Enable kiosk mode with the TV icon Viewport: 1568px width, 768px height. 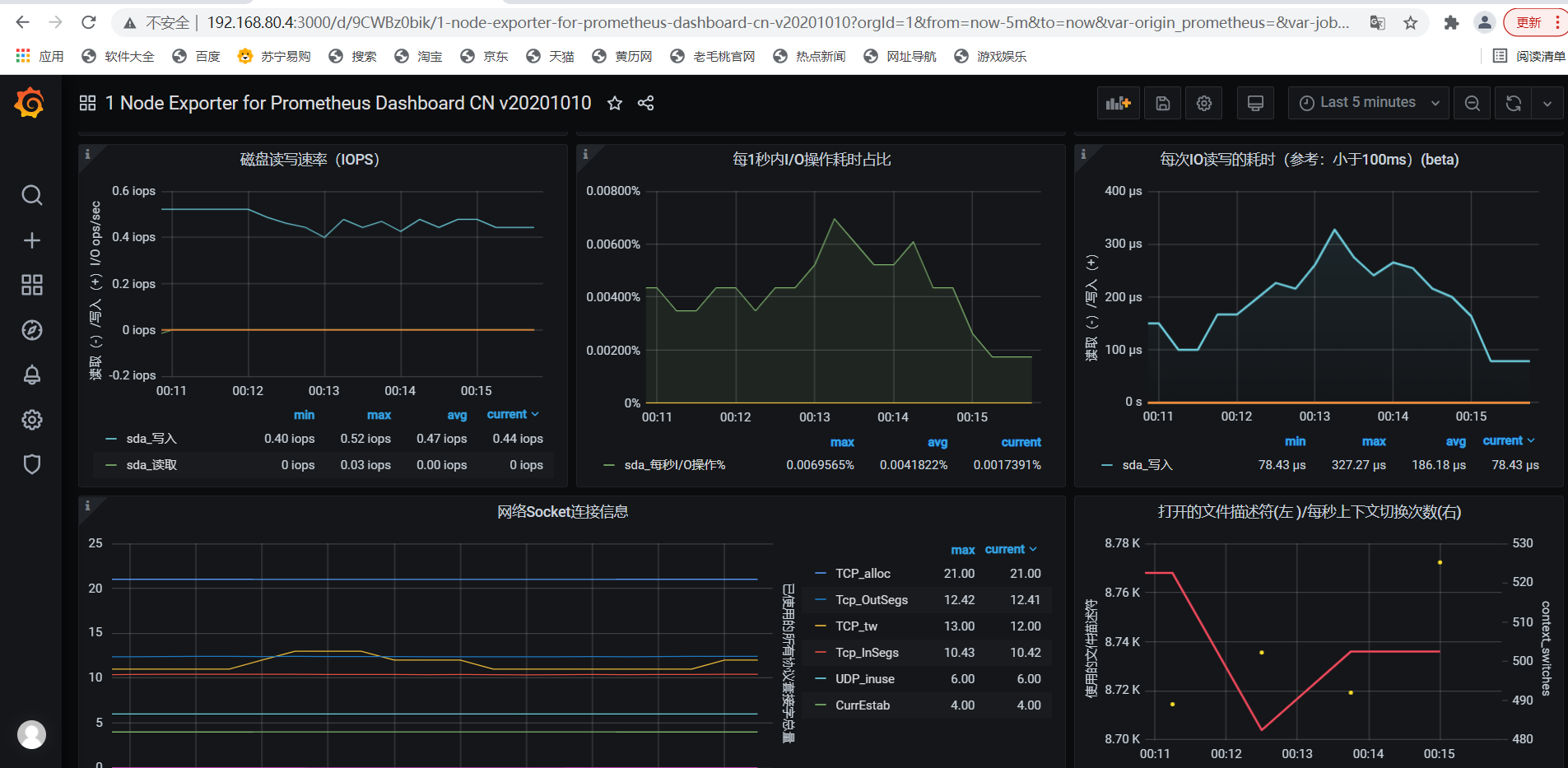pos(1254,103)
